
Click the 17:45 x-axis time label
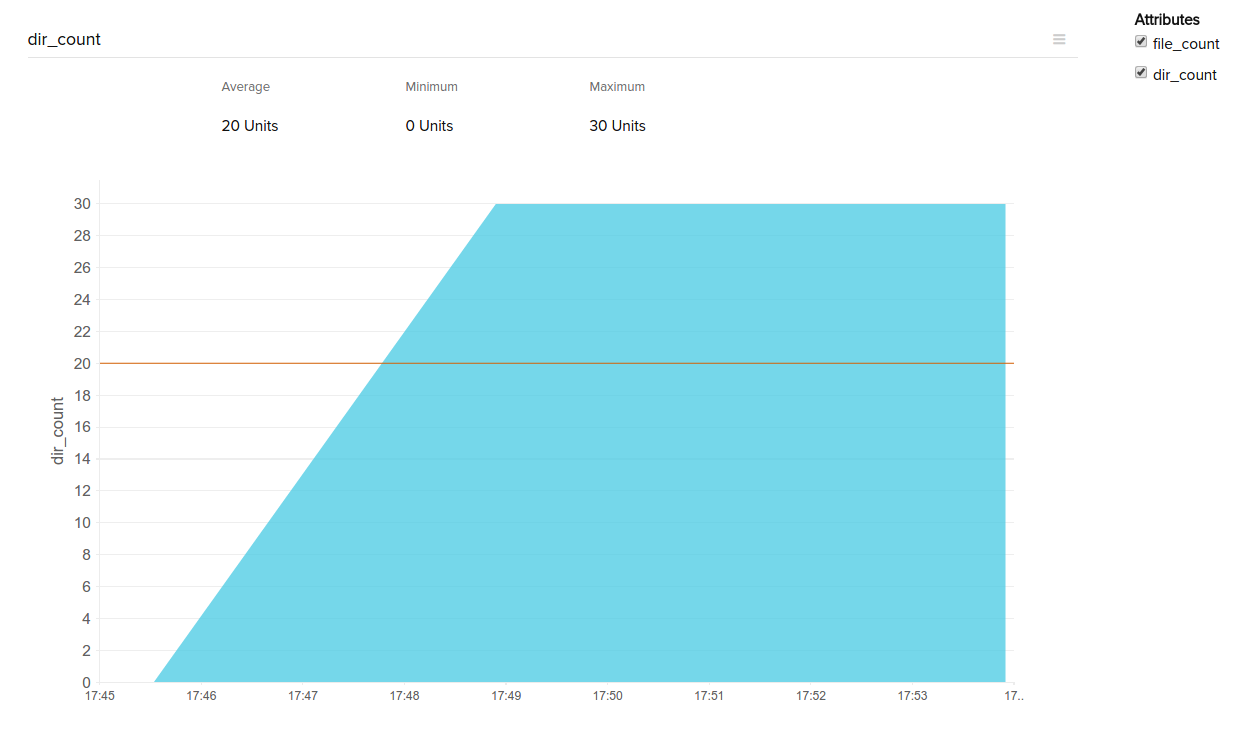pyautogui.click(x=100, y=695)
